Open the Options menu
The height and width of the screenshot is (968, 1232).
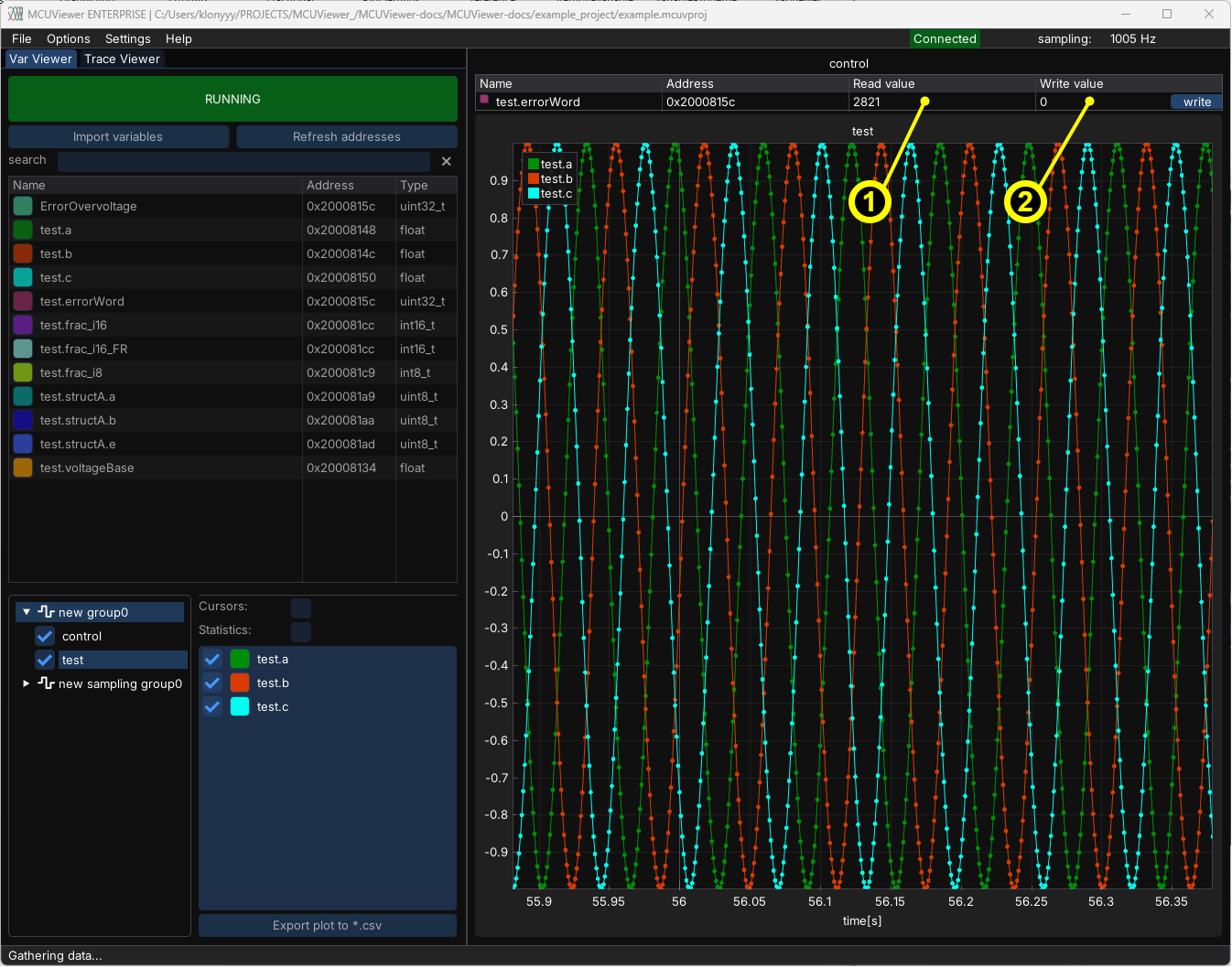pyautogui.click(x=68, y=38)
